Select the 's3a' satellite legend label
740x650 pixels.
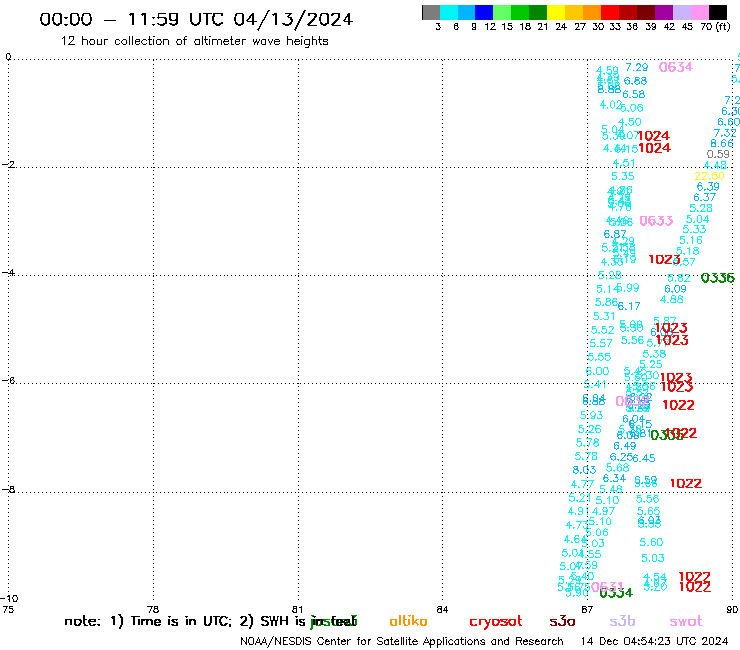tap(562, 621)
